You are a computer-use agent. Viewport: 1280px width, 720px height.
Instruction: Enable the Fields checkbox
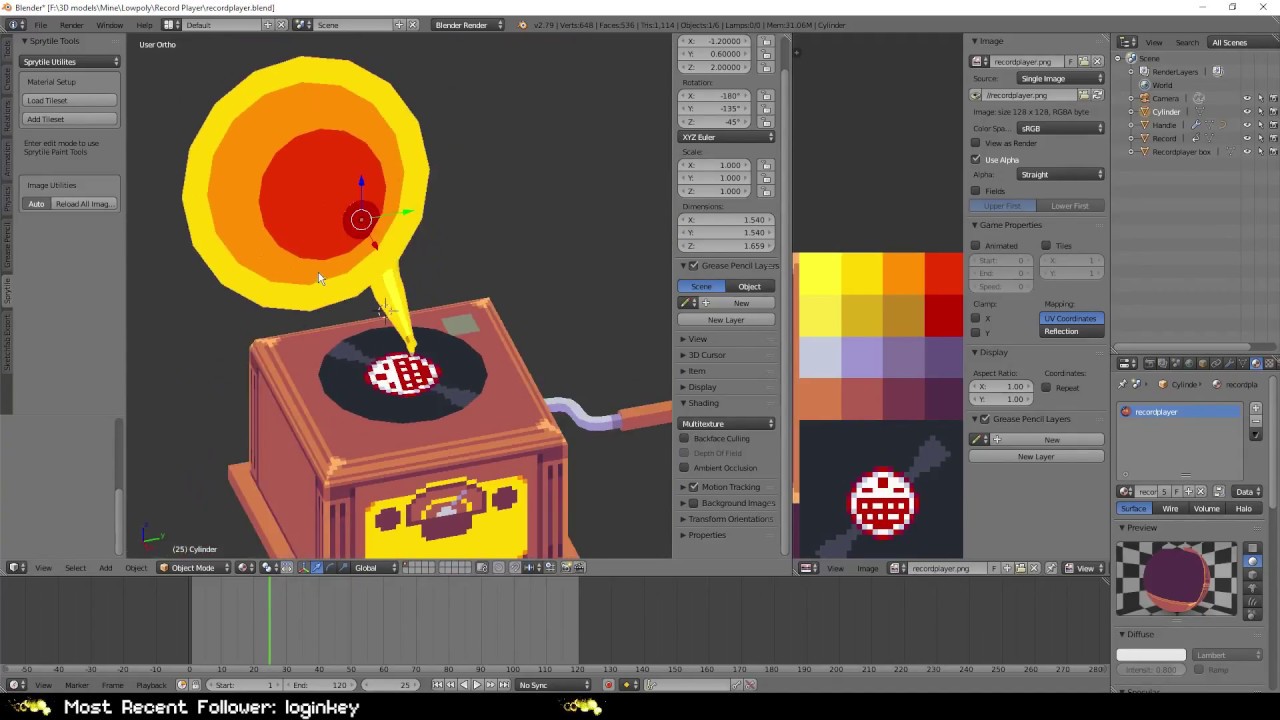click(x=976, y=190)
